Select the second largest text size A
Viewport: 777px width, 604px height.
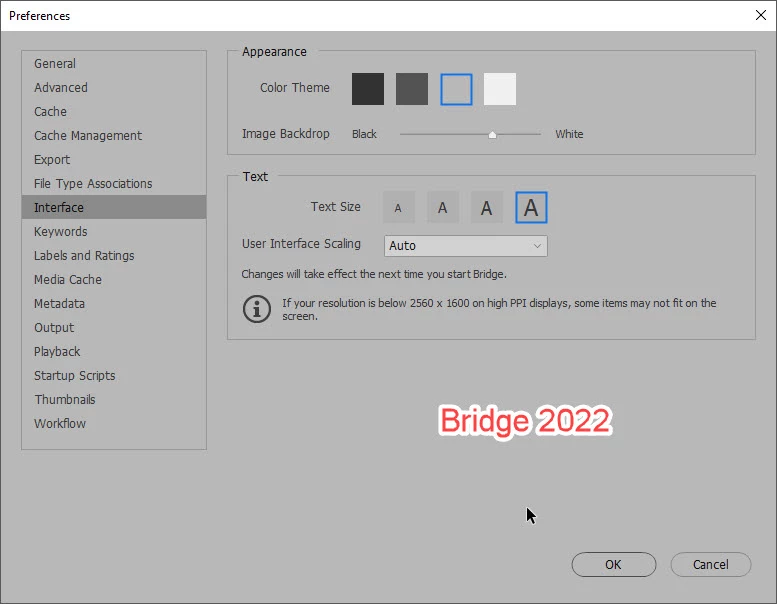(487, 208)
